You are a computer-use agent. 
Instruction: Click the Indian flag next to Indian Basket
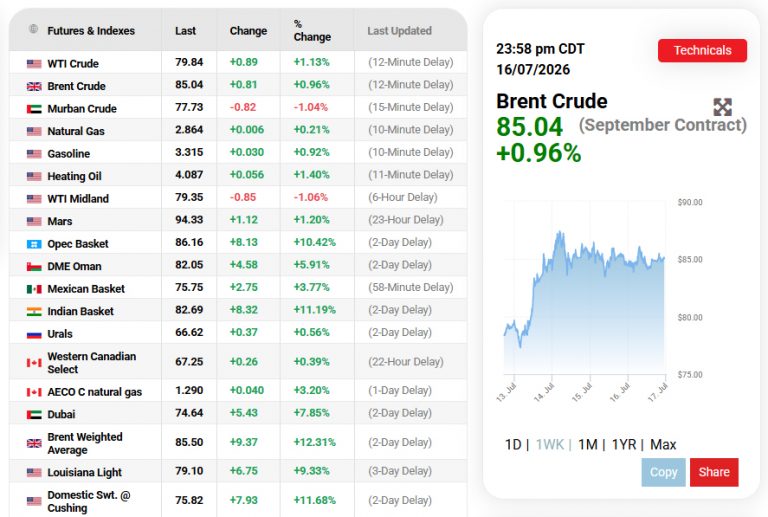click(34, 311)
